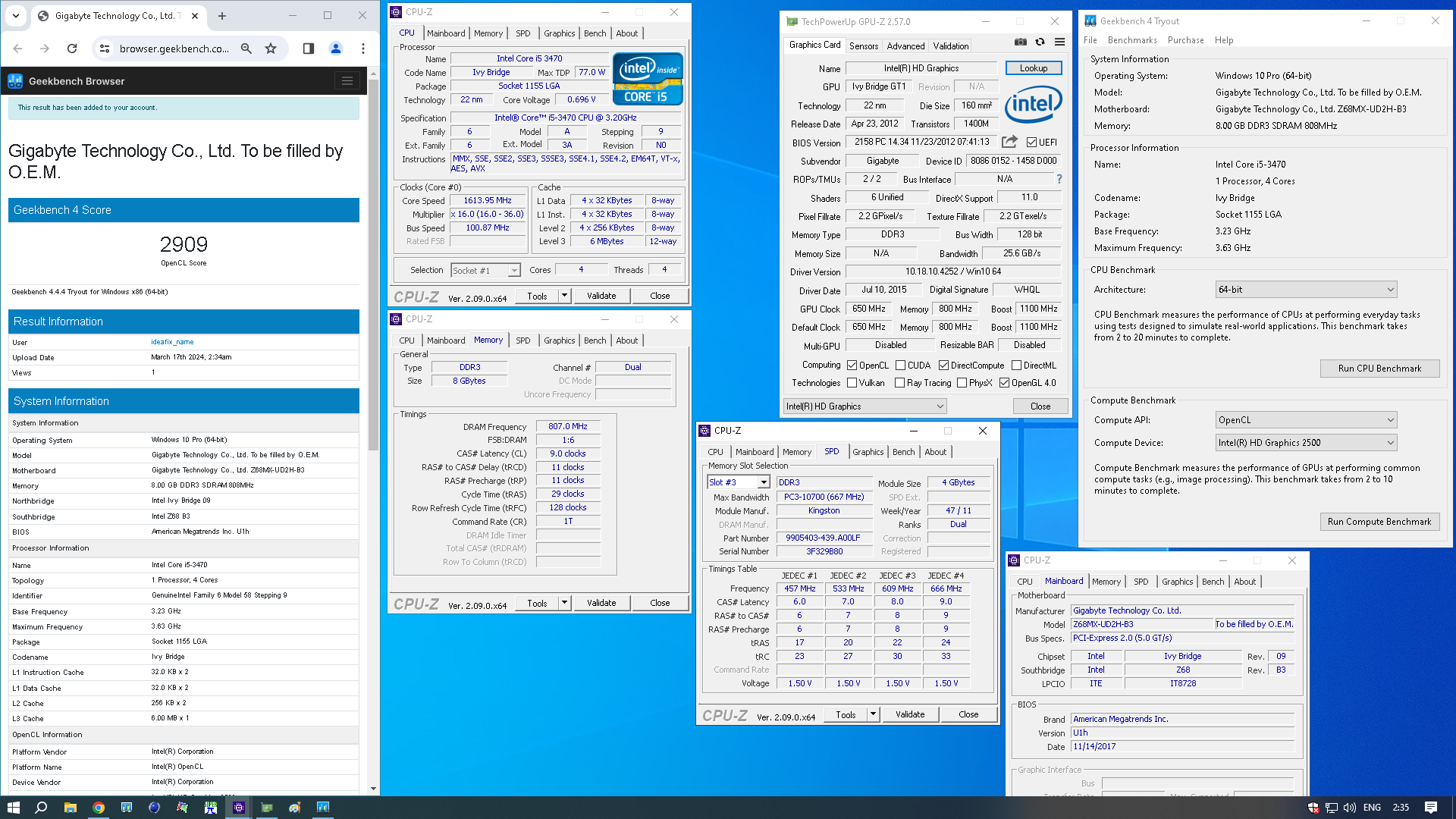
Task: Open the Super Pi taskbar icon
Action: pyautogui.click(x=211, y=808)
